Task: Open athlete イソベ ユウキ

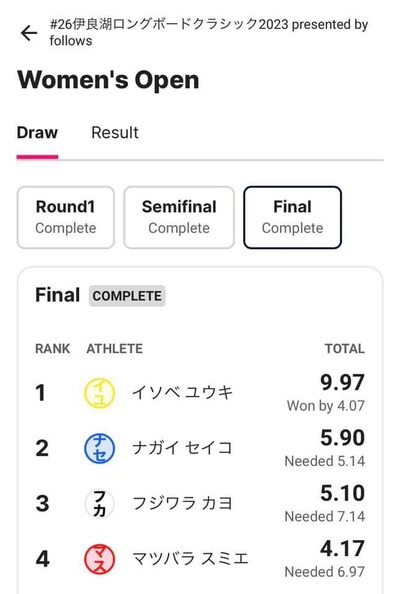Action: click(x=182, y=392)
